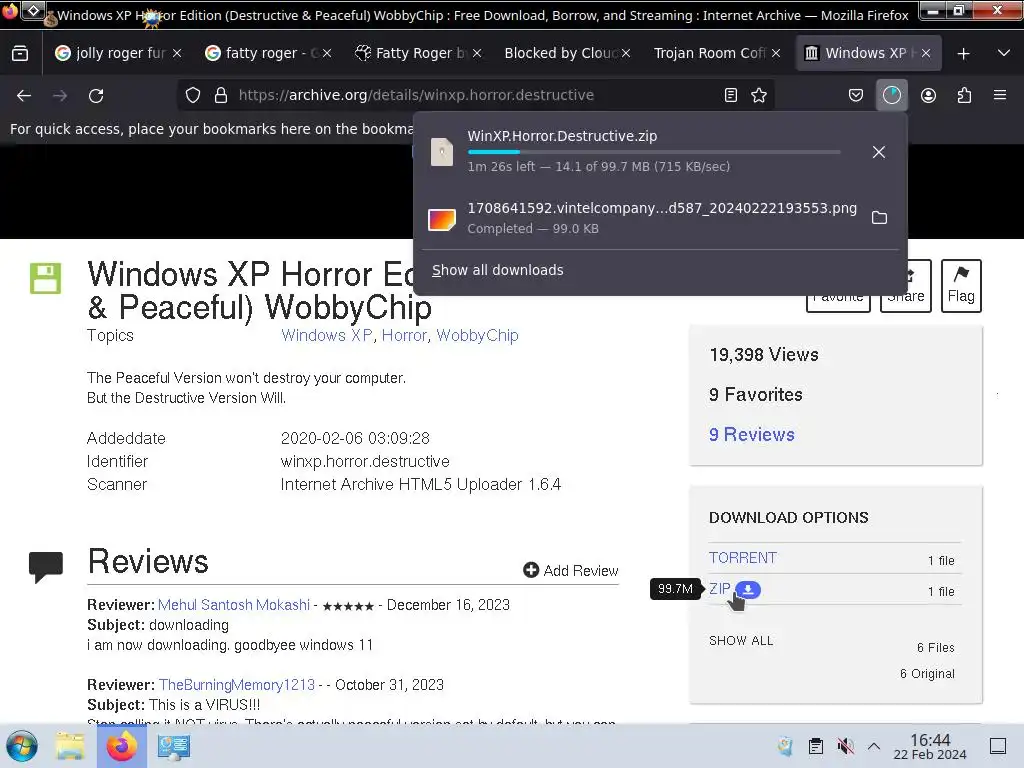
Task: Open a new tab with plus button
Action: tap(963, 54)
